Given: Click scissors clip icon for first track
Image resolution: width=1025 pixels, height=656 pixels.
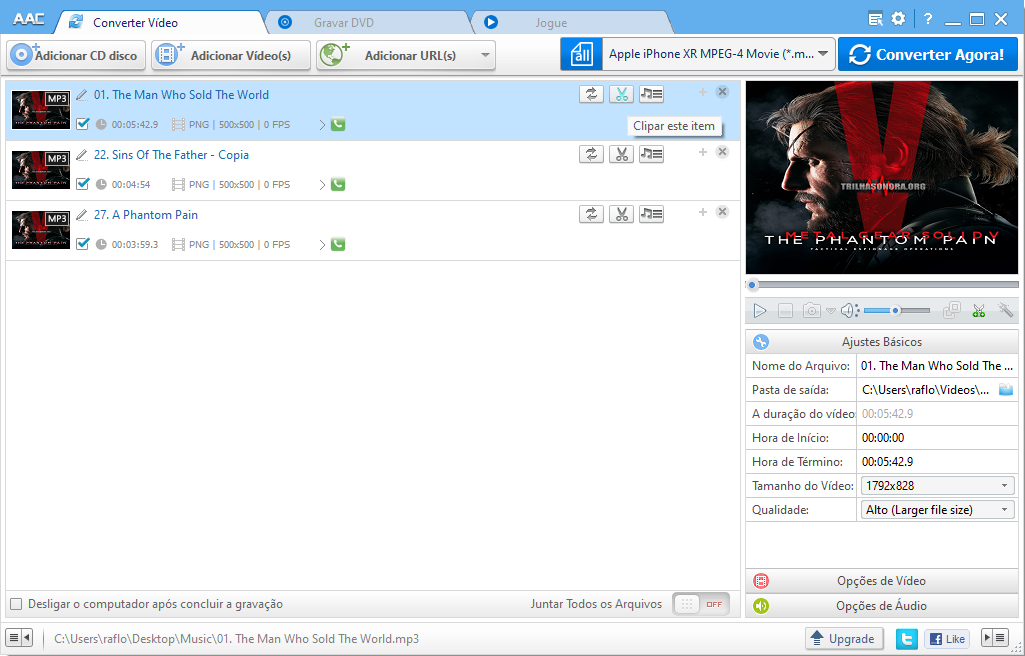Looking at the screenshot, I should click(x=621, y=94).
